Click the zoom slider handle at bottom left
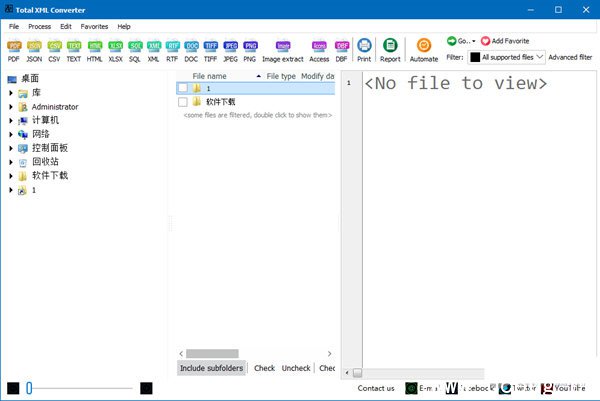Image resolution: width=600 pixels, height=401 pixels. [30, 387]
